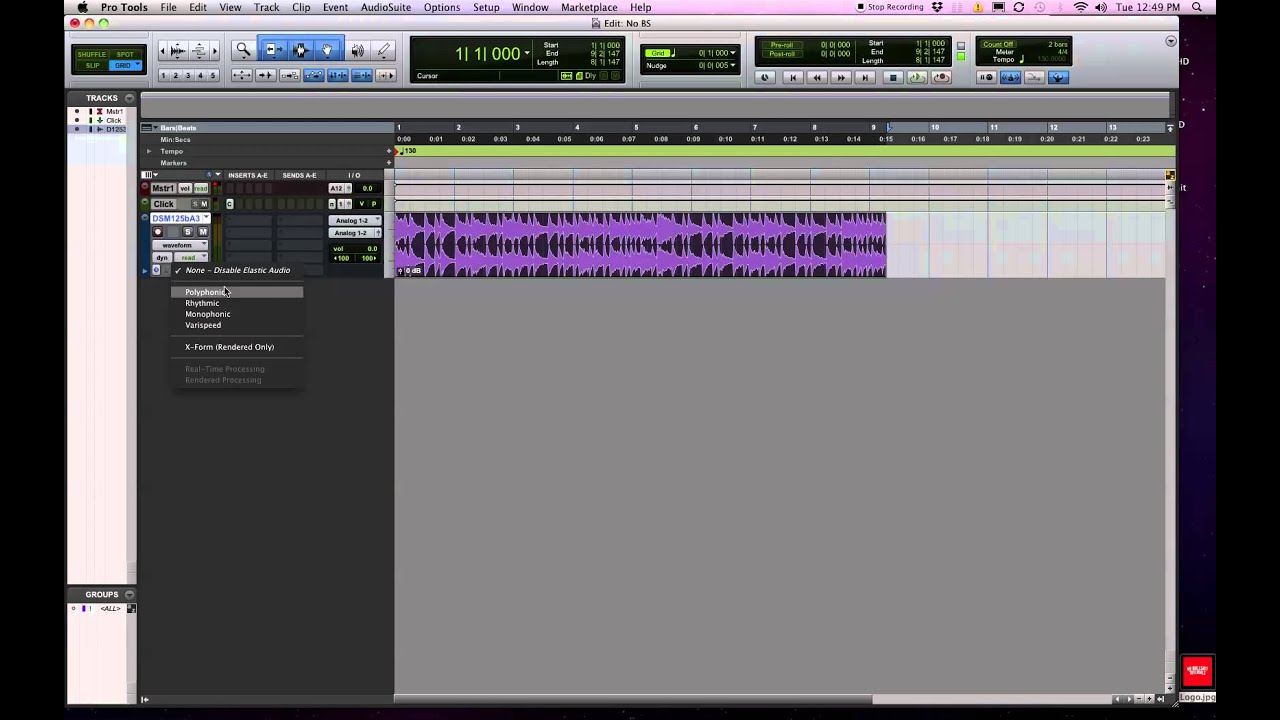Recall zoom preset 3
The width and height of the screenshot is (1280, 720).
pyautogui.click(x=188, y=76)
